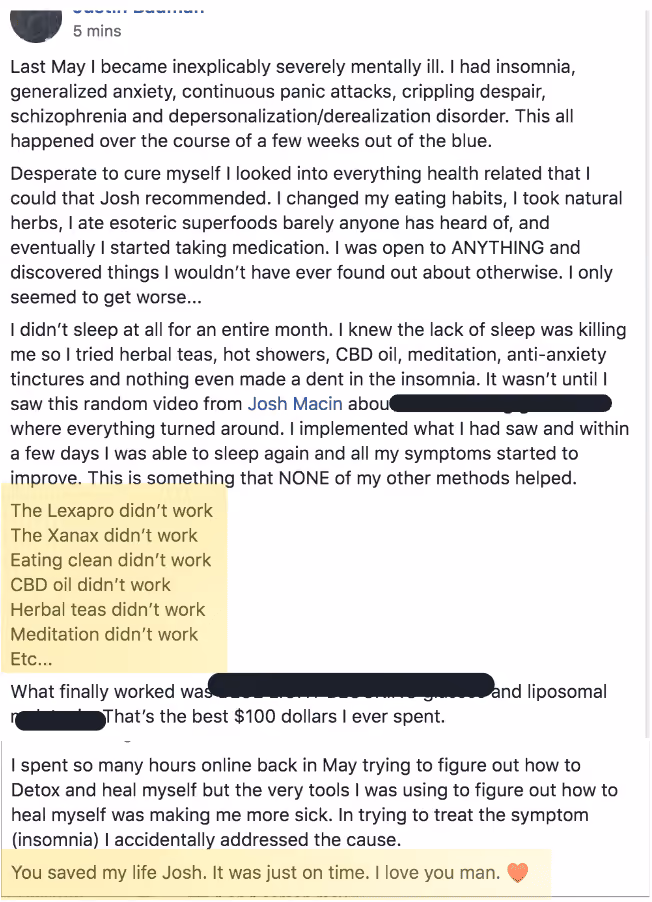The width and height of the screenshot is (652, 902).
Task: Open the Josh Macin profile link
Action: [x=295, y=404]
